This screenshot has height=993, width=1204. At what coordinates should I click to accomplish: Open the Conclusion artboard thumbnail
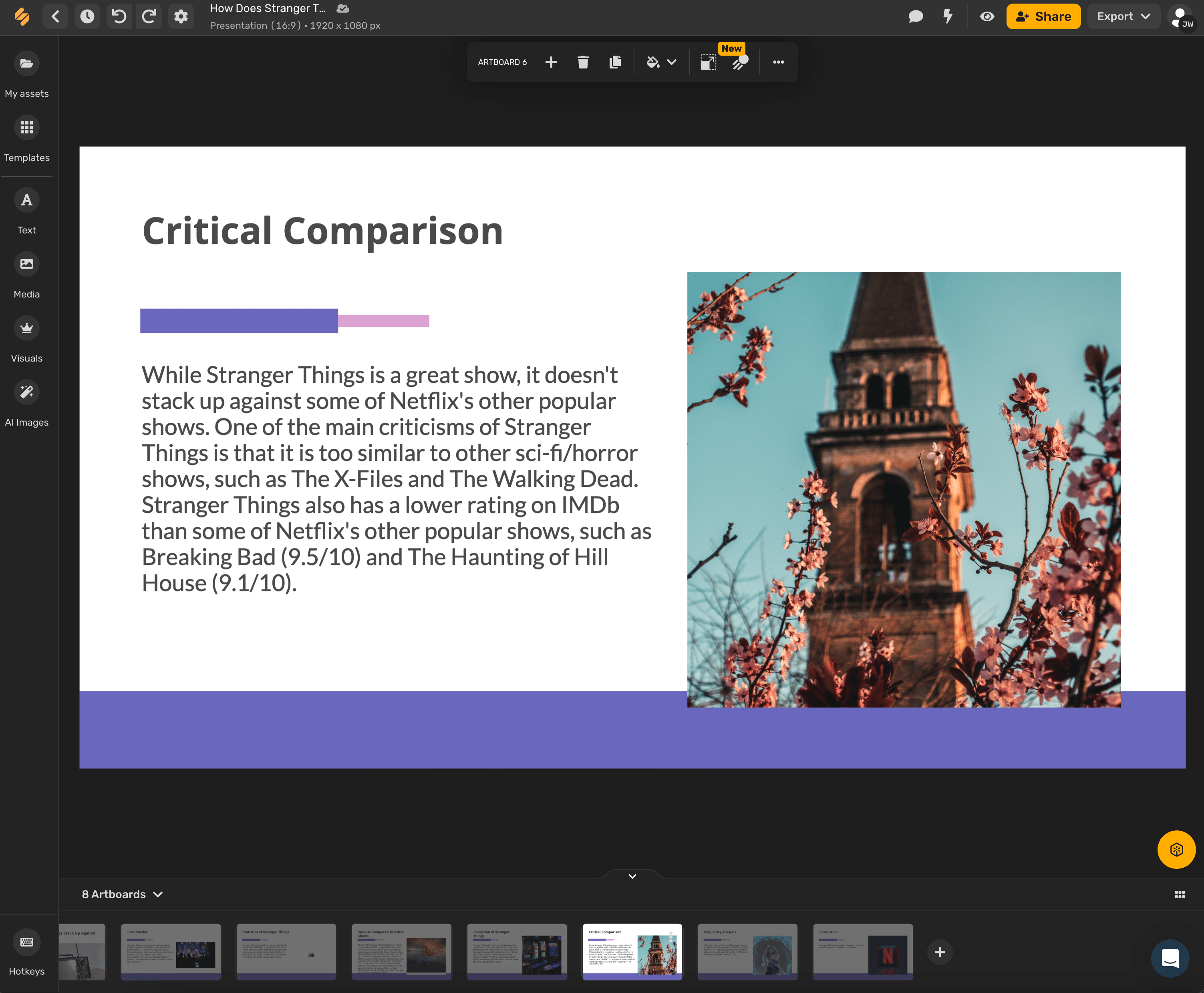863,952
